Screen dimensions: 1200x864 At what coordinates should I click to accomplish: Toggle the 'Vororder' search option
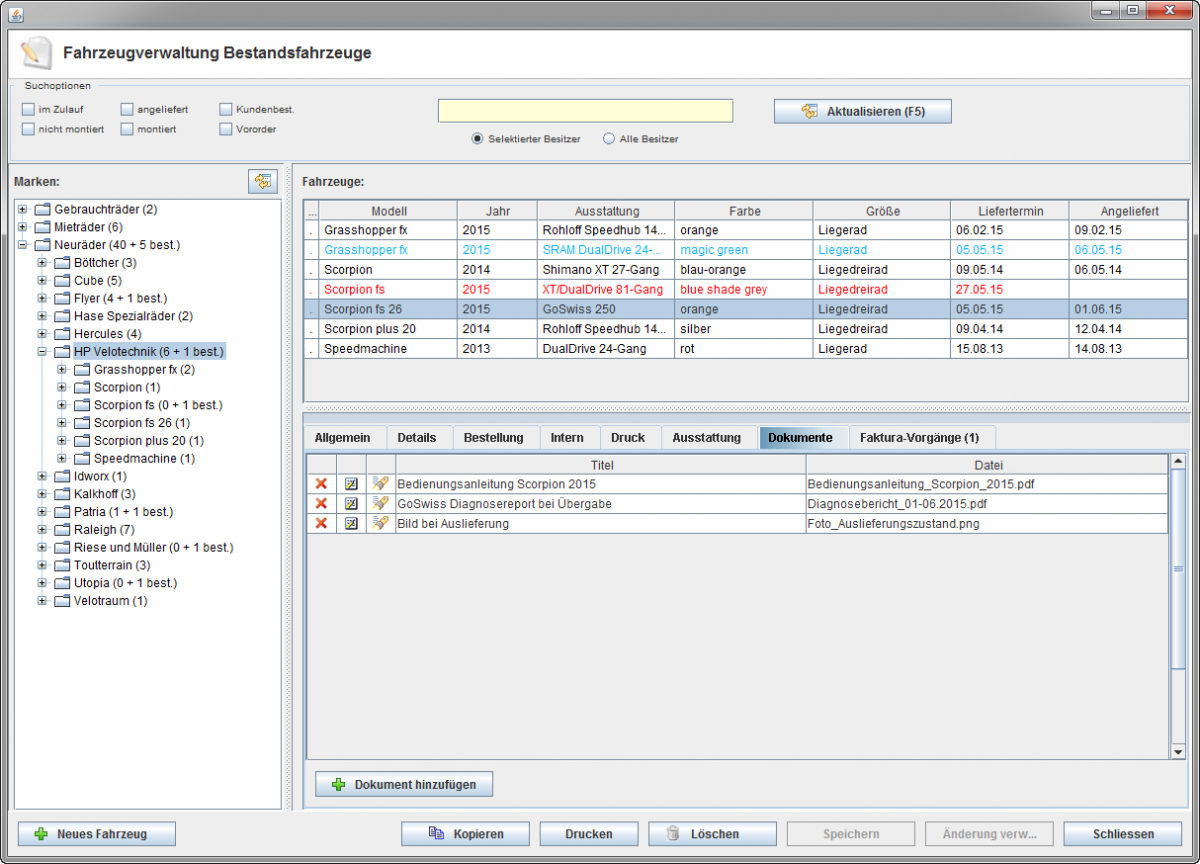tap(226, 129)
